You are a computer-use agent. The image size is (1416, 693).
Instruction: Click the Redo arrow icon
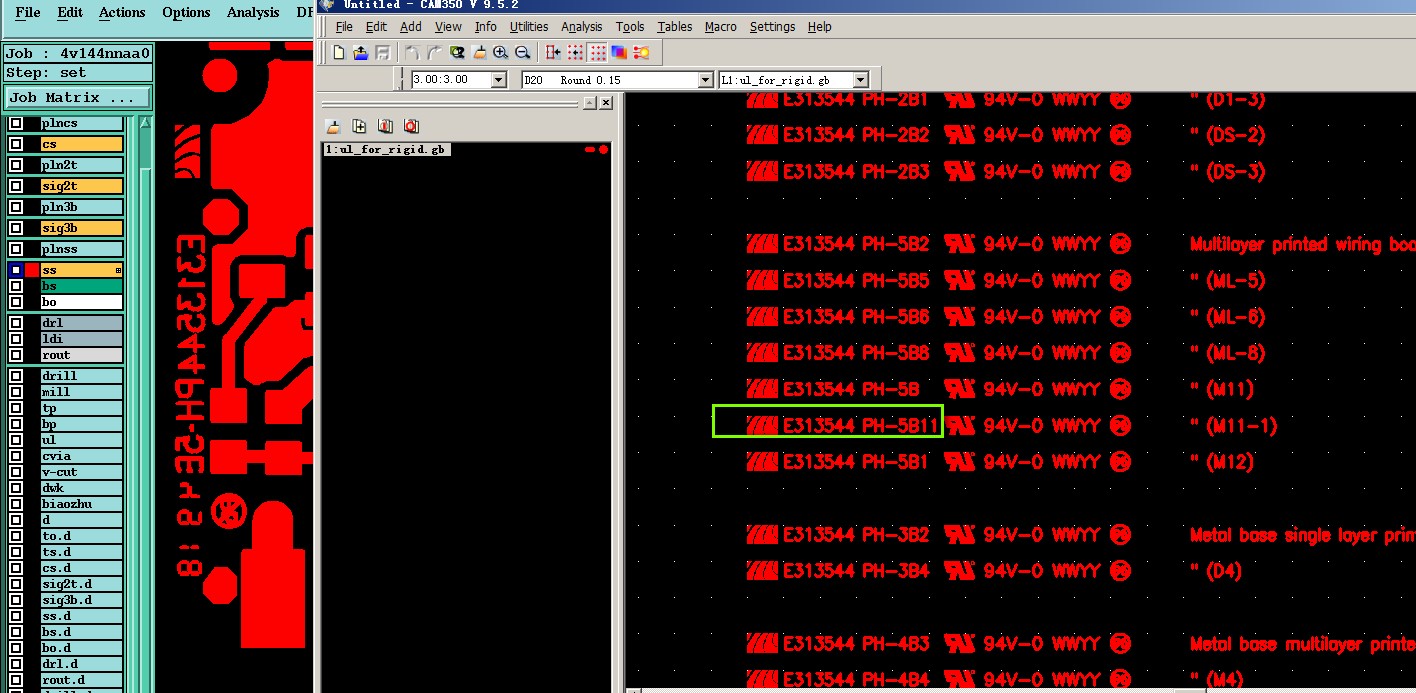[x=434, y=52]
